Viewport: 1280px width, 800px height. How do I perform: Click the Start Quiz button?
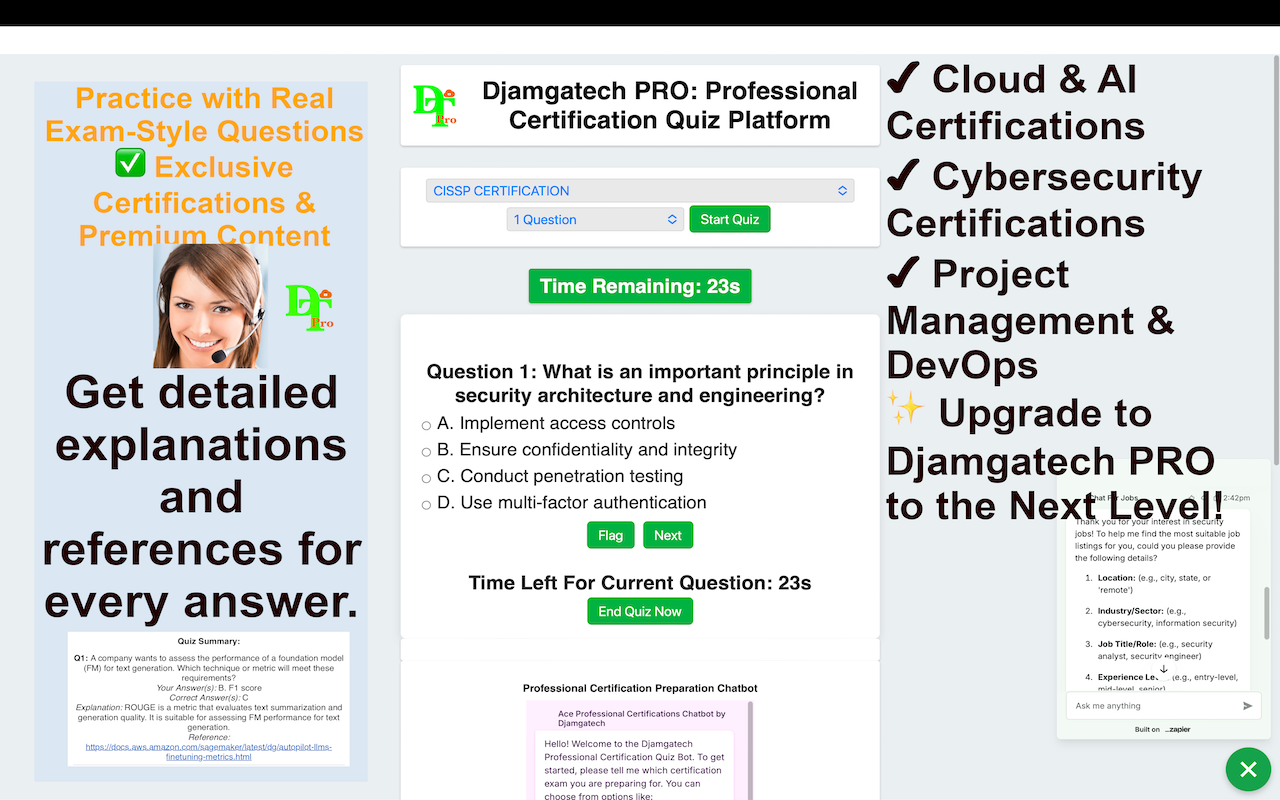(x=730, y=219)
